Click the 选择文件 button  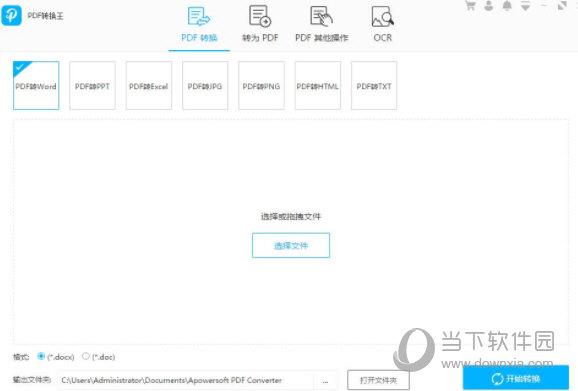point(291,245)
